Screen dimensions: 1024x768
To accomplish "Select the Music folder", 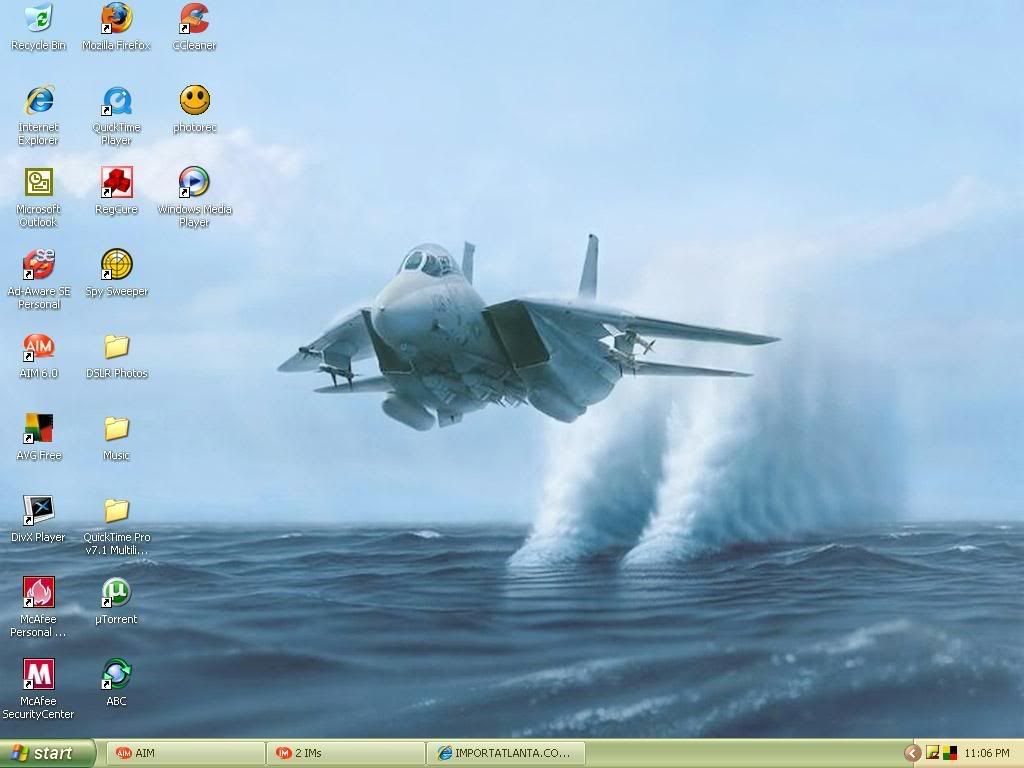I will pos(116,429).
